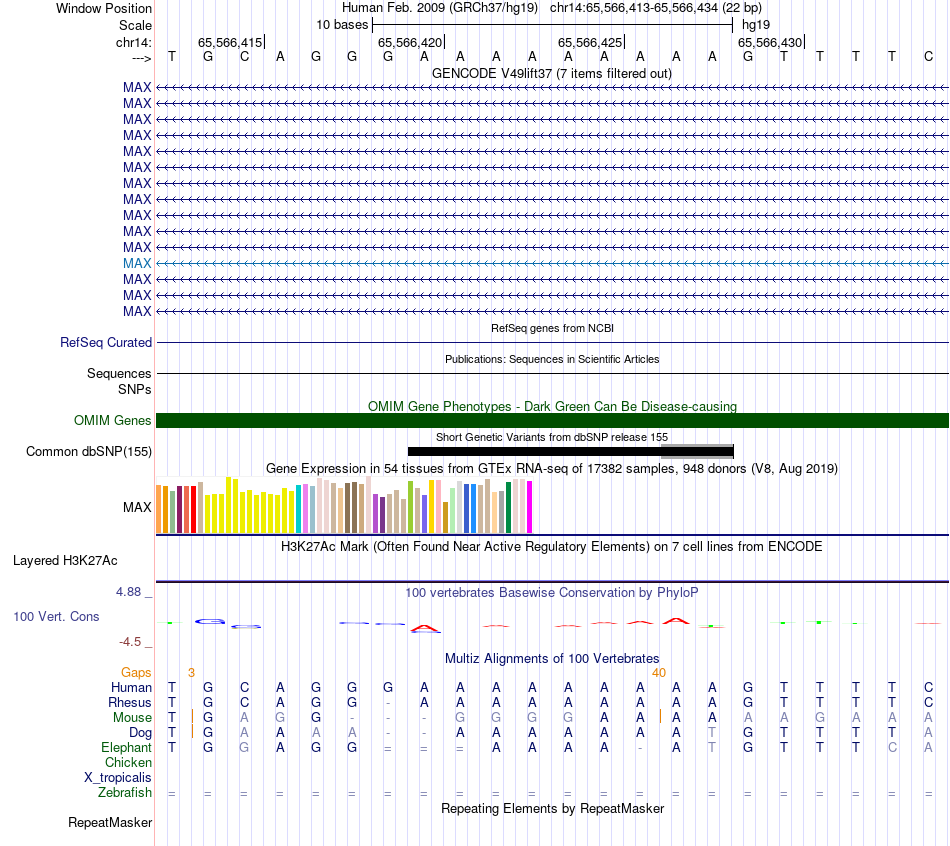Open Publications: Sequences in Scientific Articles title
This screenshot has width=950, height=846.
pyautogui.click(x=552, y=359)
